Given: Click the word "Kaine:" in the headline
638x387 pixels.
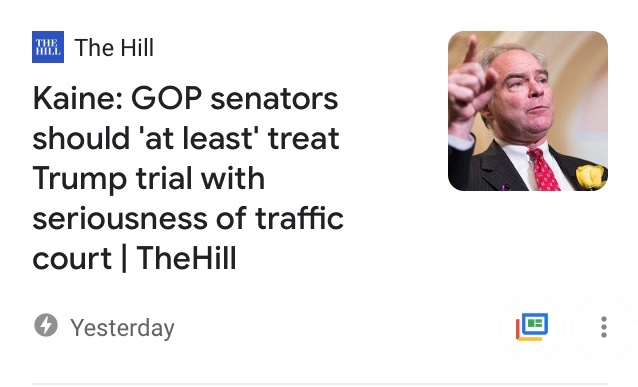Looking at the screenshot, I should coord(78,98).
